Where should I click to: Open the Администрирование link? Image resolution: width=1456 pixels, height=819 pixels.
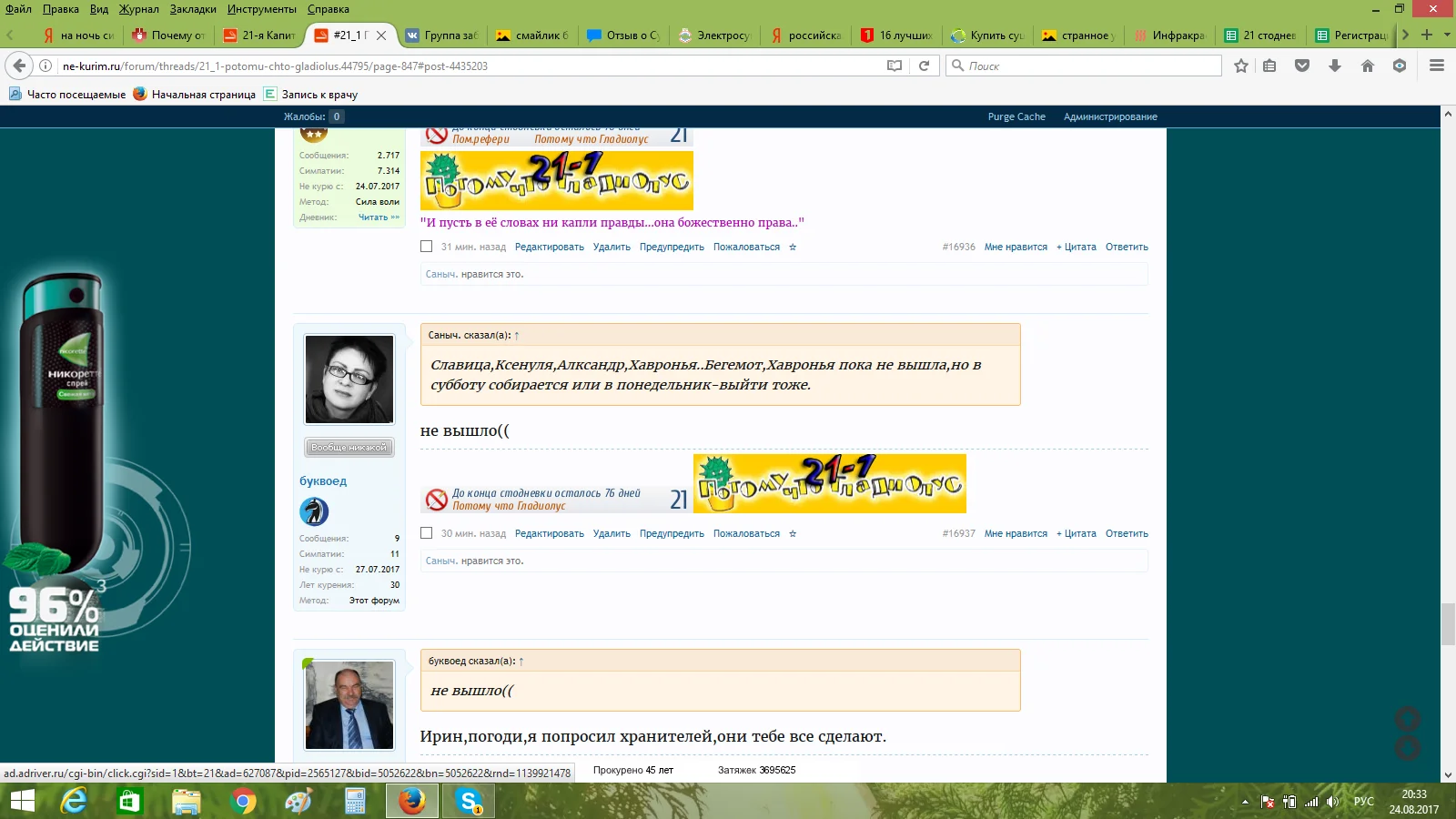click(1110, 116)
